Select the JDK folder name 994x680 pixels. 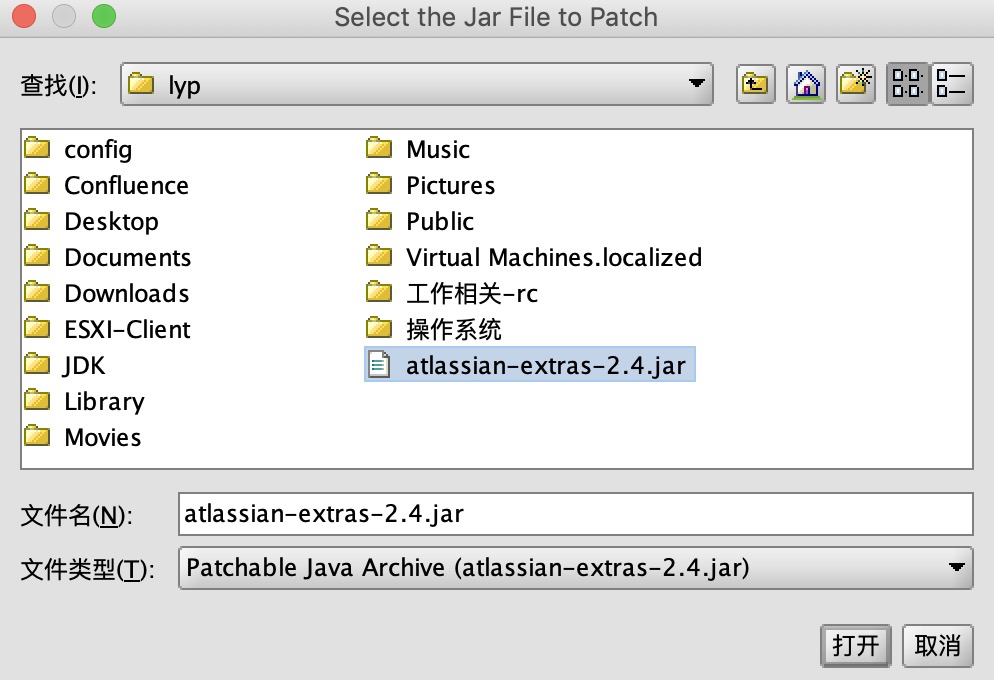(x=84, y=366)
